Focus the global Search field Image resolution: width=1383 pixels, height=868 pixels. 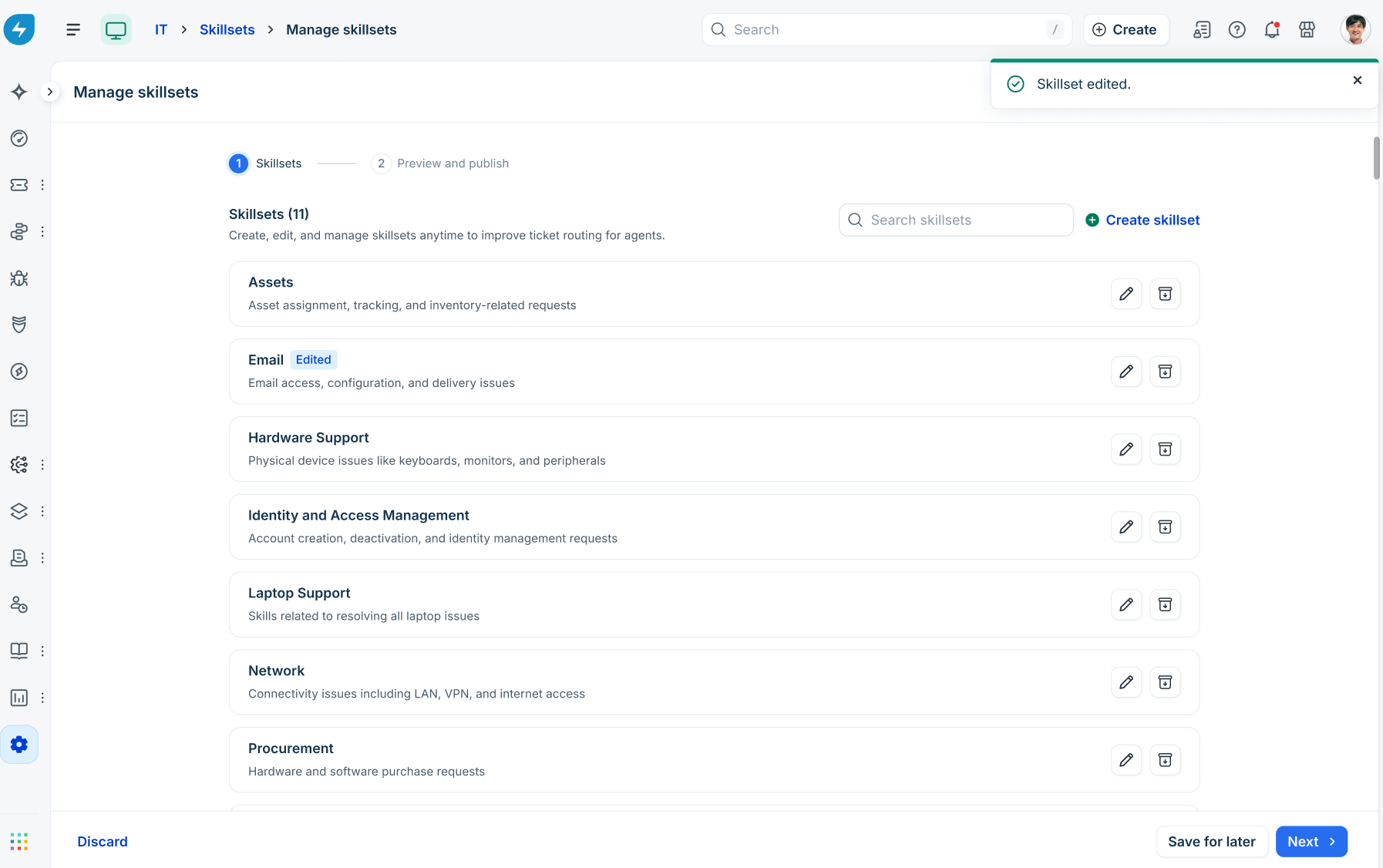[x=887, y=29]
